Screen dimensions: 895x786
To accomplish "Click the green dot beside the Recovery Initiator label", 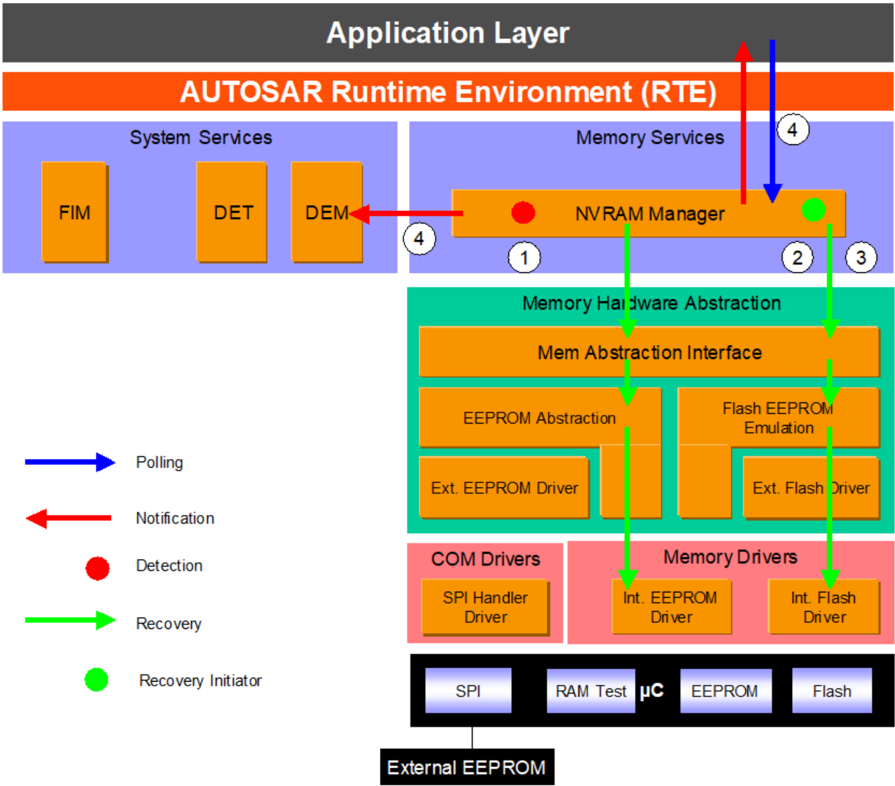I will click(x=96, y=679).
